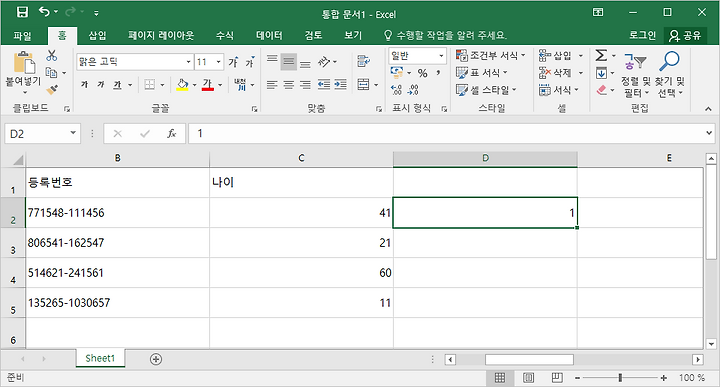The width and height of the screenshot is (720, 387).
Task: Switch to the 데이터 tab
Action: 269,35
